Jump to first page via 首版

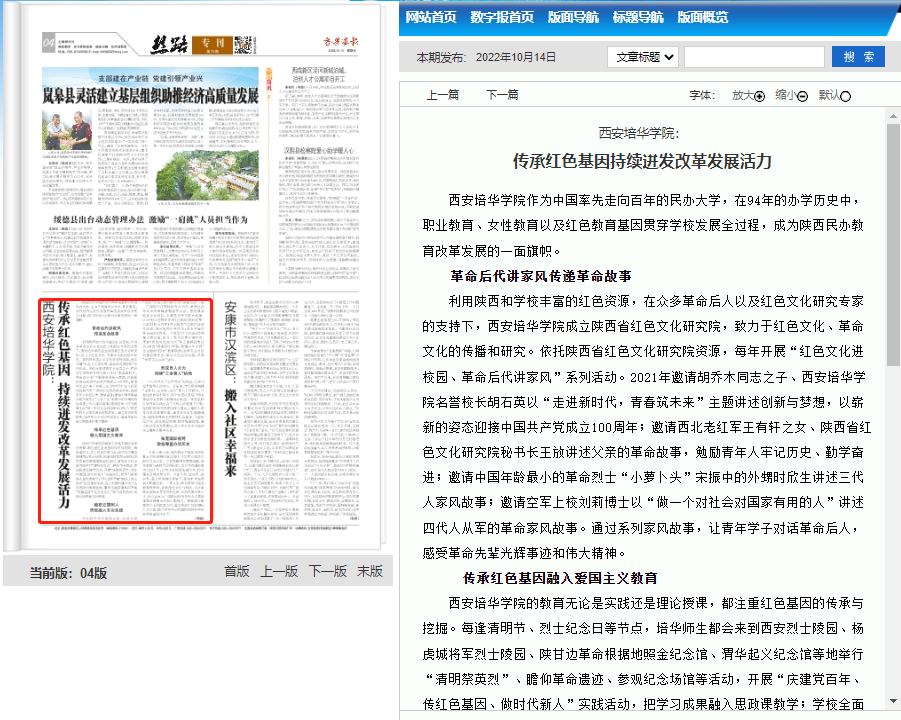point(237,571)
